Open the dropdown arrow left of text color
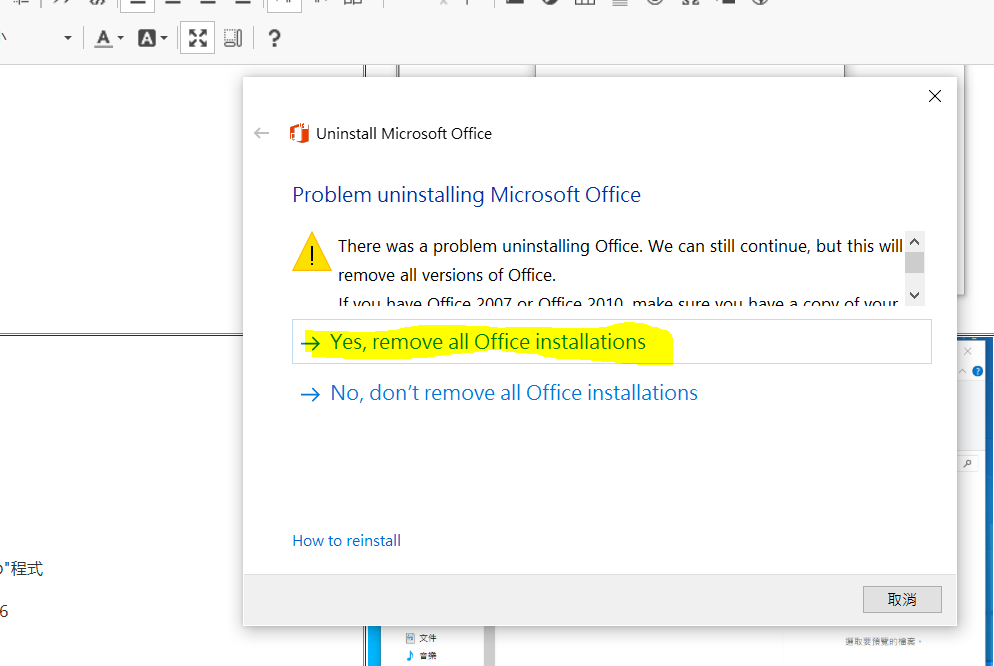Screen dimensions: 994x666 coord(68,39)
